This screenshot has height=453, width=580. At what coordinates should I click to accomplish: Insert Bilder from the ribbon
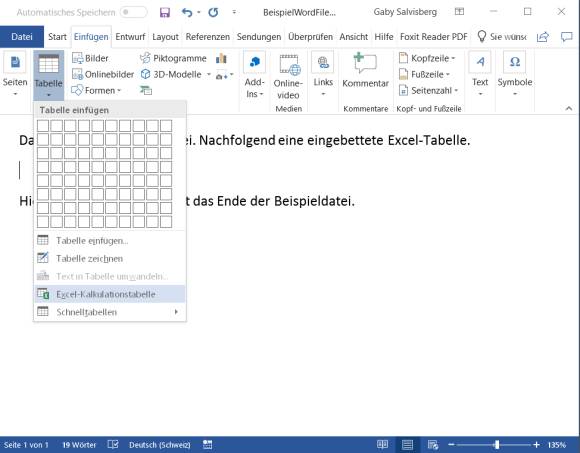[90, 58]
